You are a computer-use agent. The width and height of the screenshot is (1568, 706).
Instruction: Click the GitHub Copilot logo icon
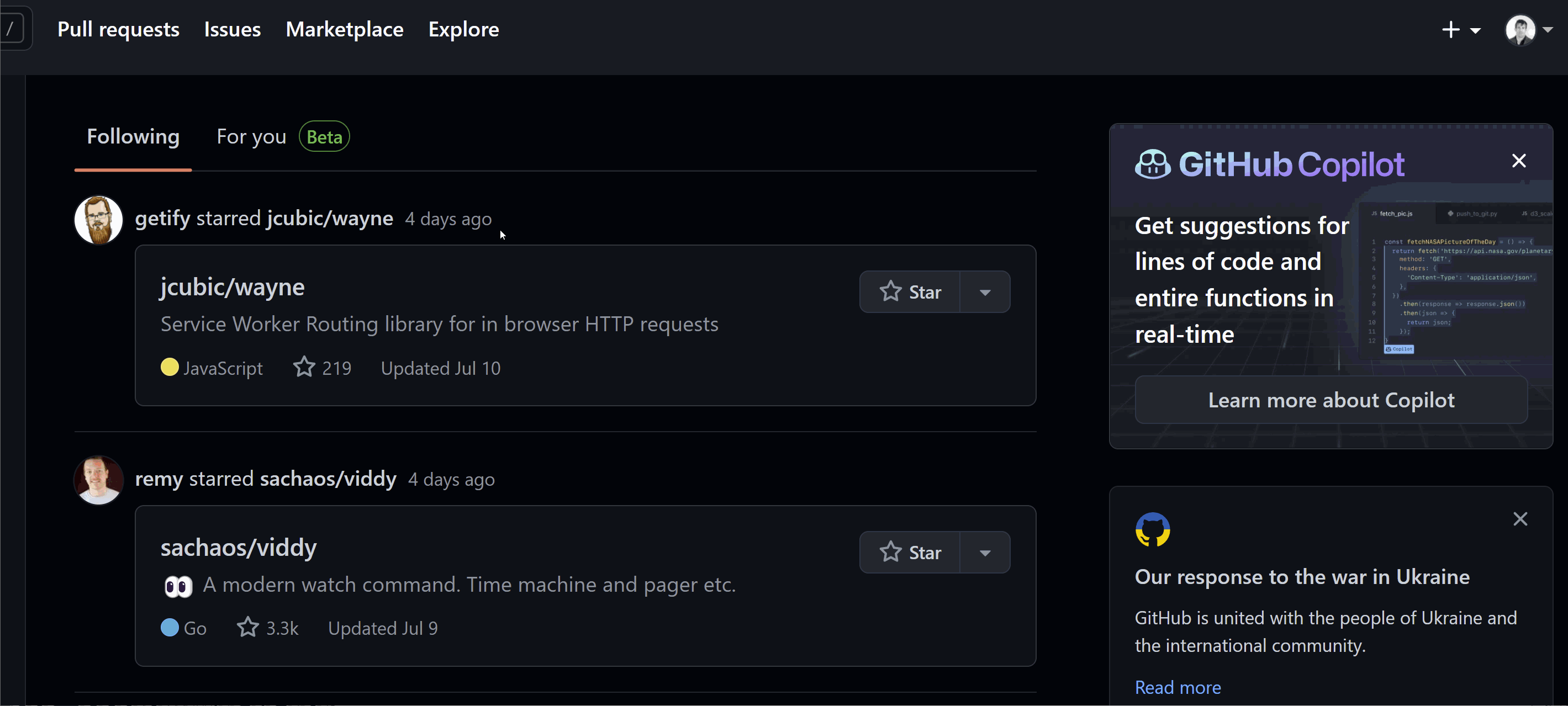1152,163
